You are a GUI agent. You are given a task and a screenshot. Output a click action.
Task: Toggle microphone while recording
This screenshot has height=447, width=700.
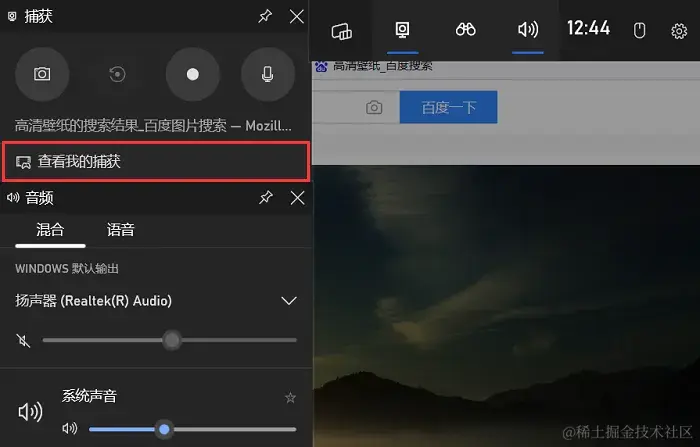[x=267, y=74]
